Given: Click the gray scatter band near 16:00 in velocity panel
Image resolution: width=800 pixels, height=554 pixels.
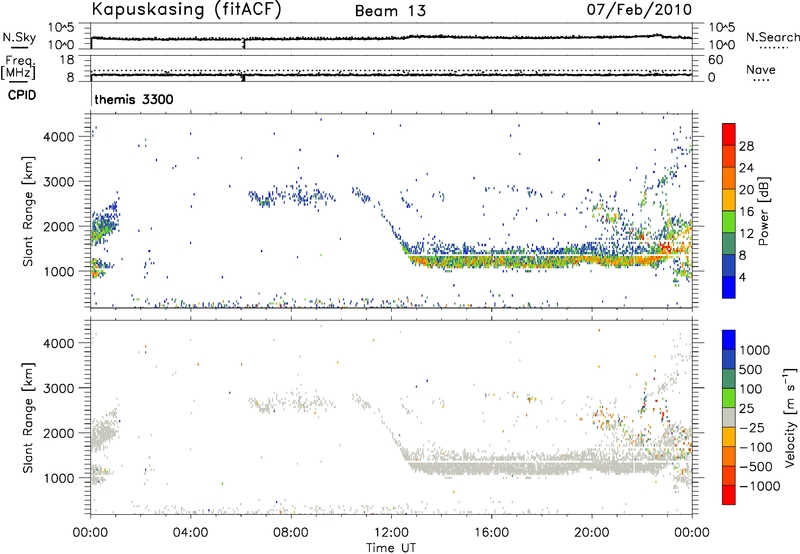Looking at the screenshot, I should click(x=491, y=464).
